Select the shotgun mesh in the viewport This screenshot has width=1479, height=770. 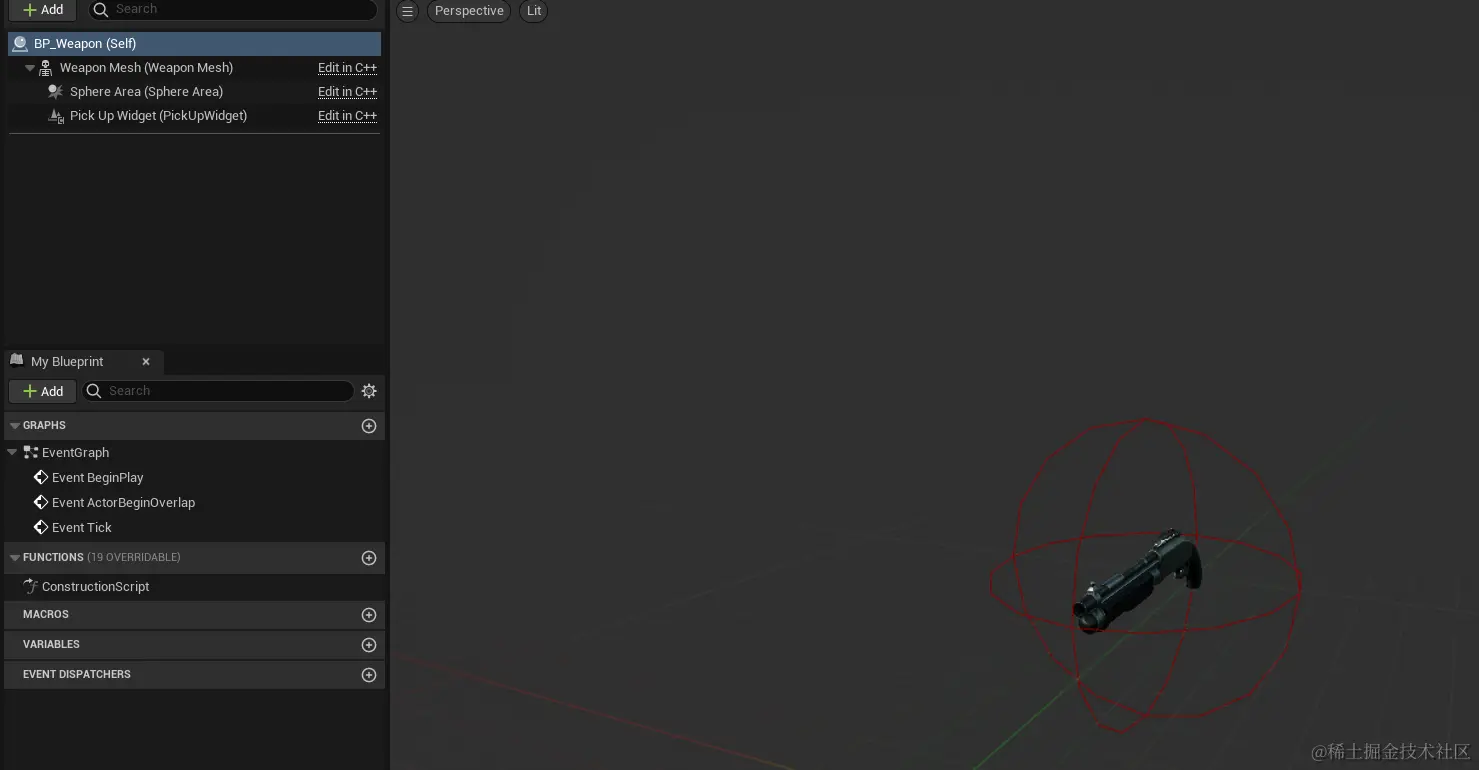pos(1137,582)
